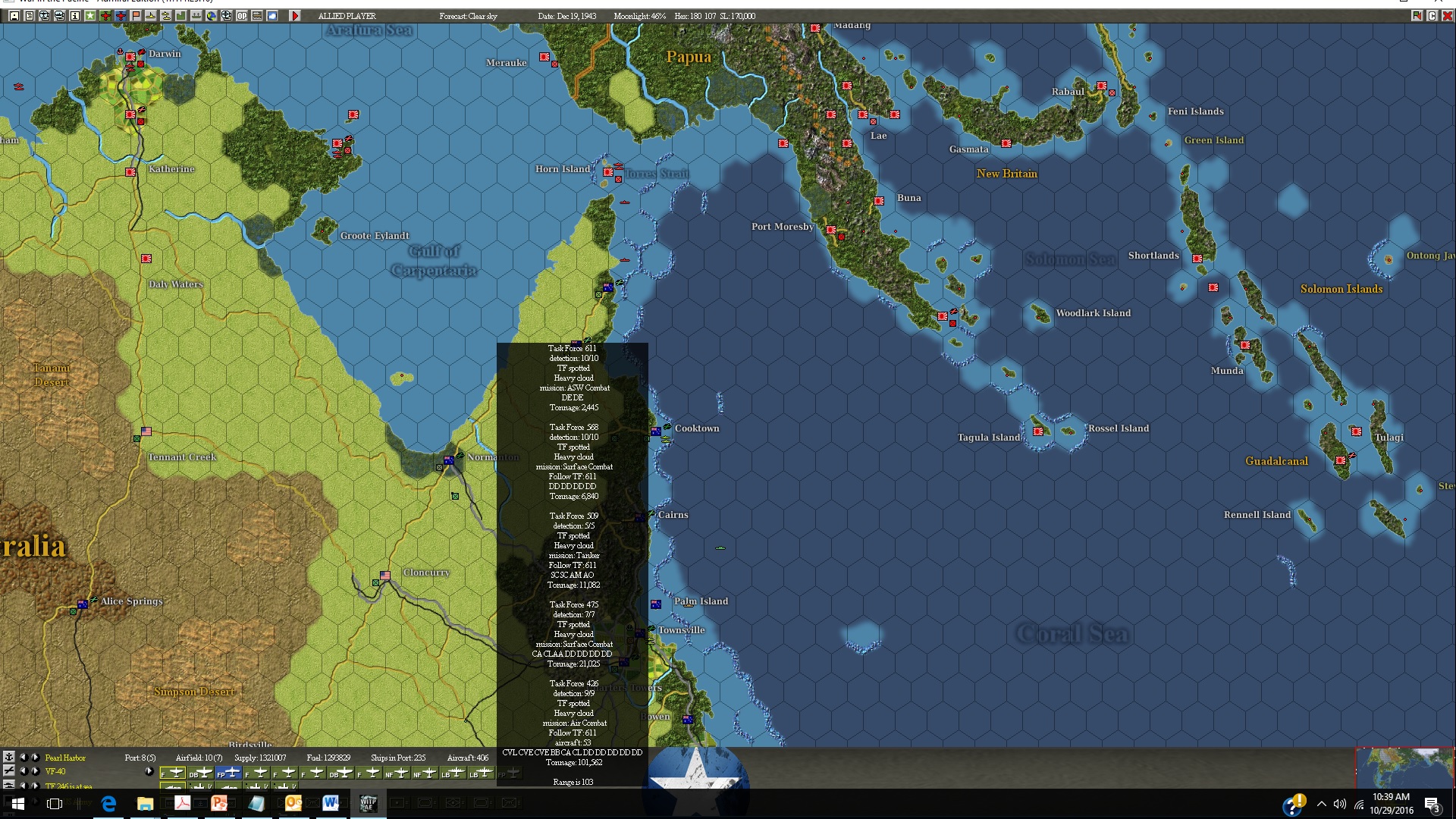
Task: Click the 'ALLIED PLAYER' label
Action: click(x=347, y=16)
